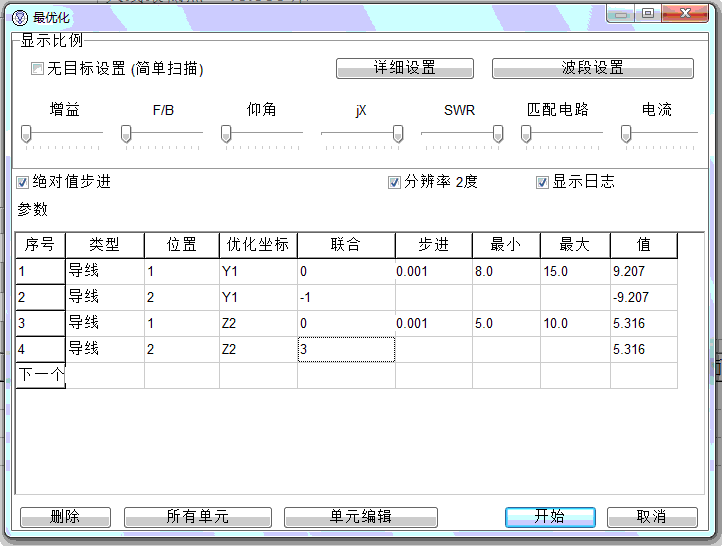The image size is (722, 546).
Task: Click the 优化坐标 column header
Action: click(x=258, y=245)
